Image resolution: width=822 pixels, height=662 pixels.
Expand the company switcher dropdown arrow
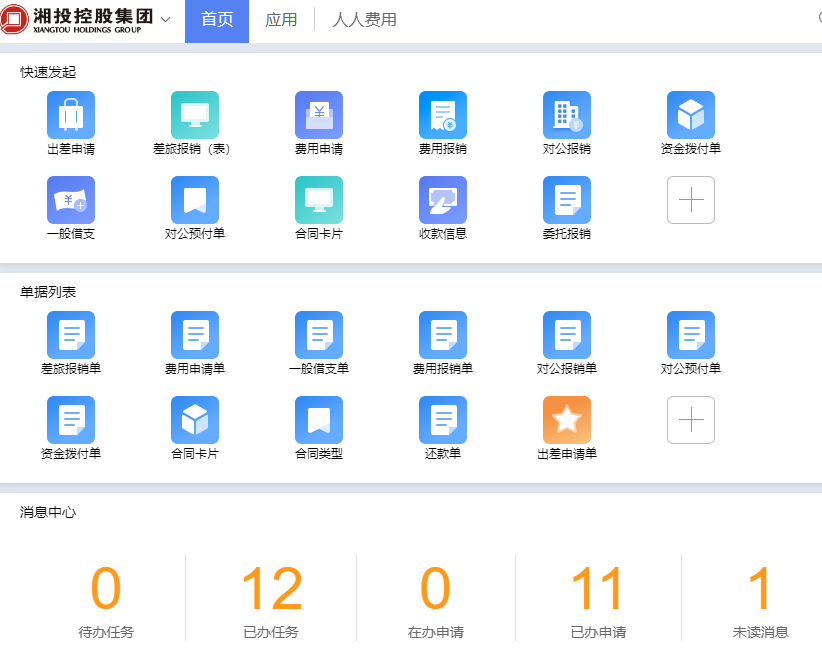click(x=165, y=20)
